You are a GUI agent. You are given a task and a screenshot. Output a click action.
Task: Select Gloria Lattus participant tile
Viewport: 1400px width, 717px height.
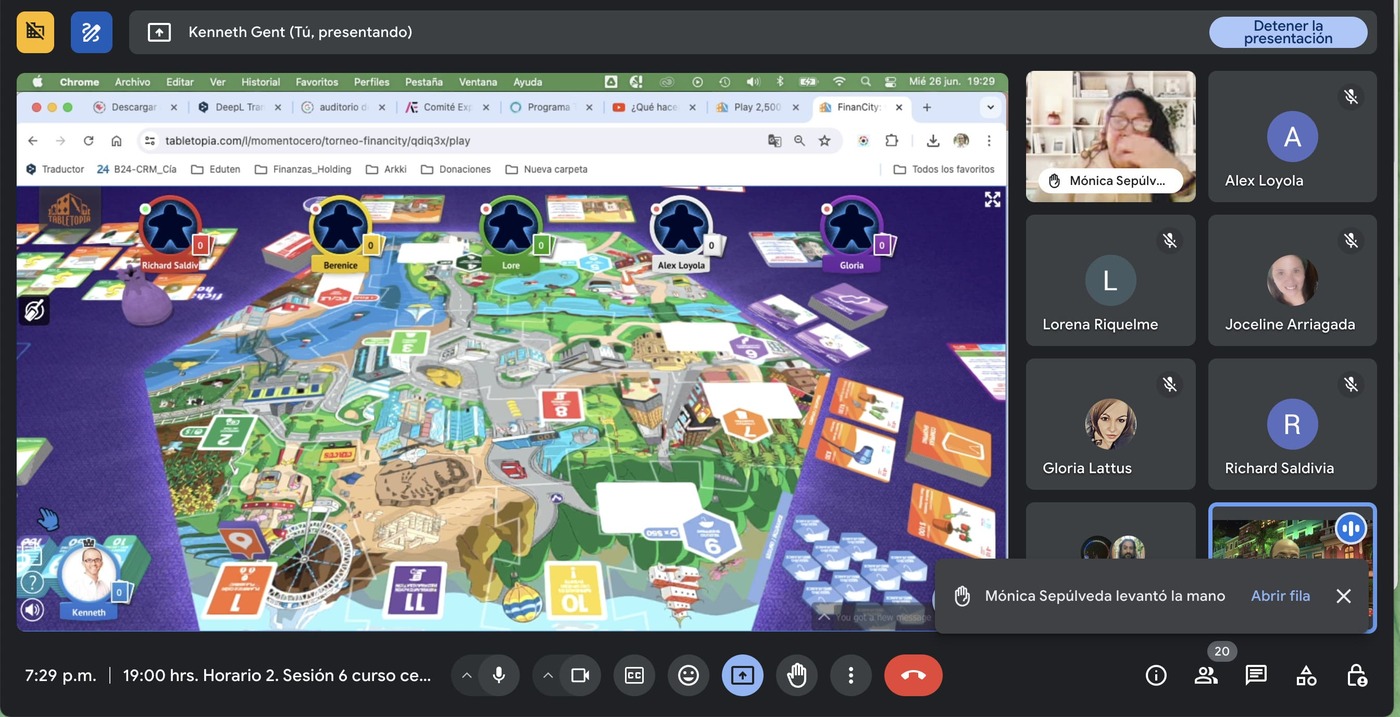click(x=1110, y=424)
